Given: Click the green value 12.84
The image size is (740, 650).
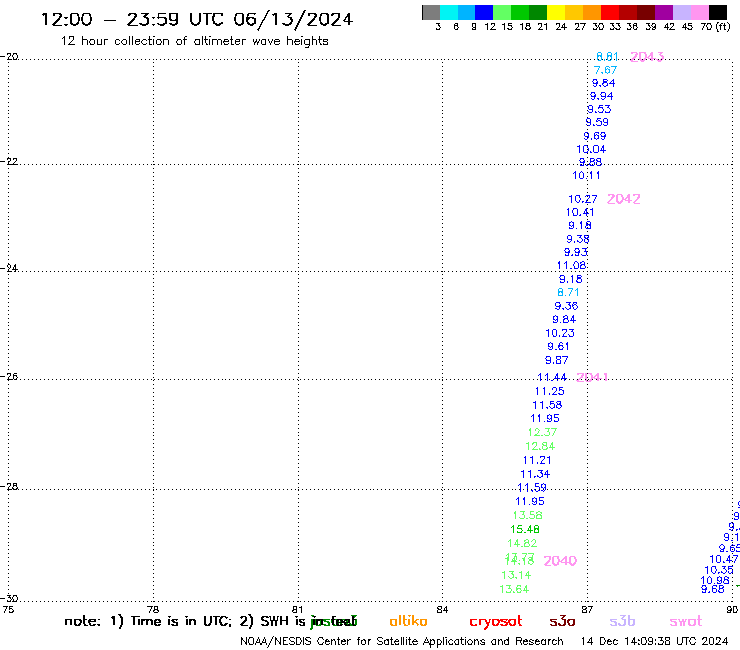Looking at the screenshot, I should coord(540,446).
